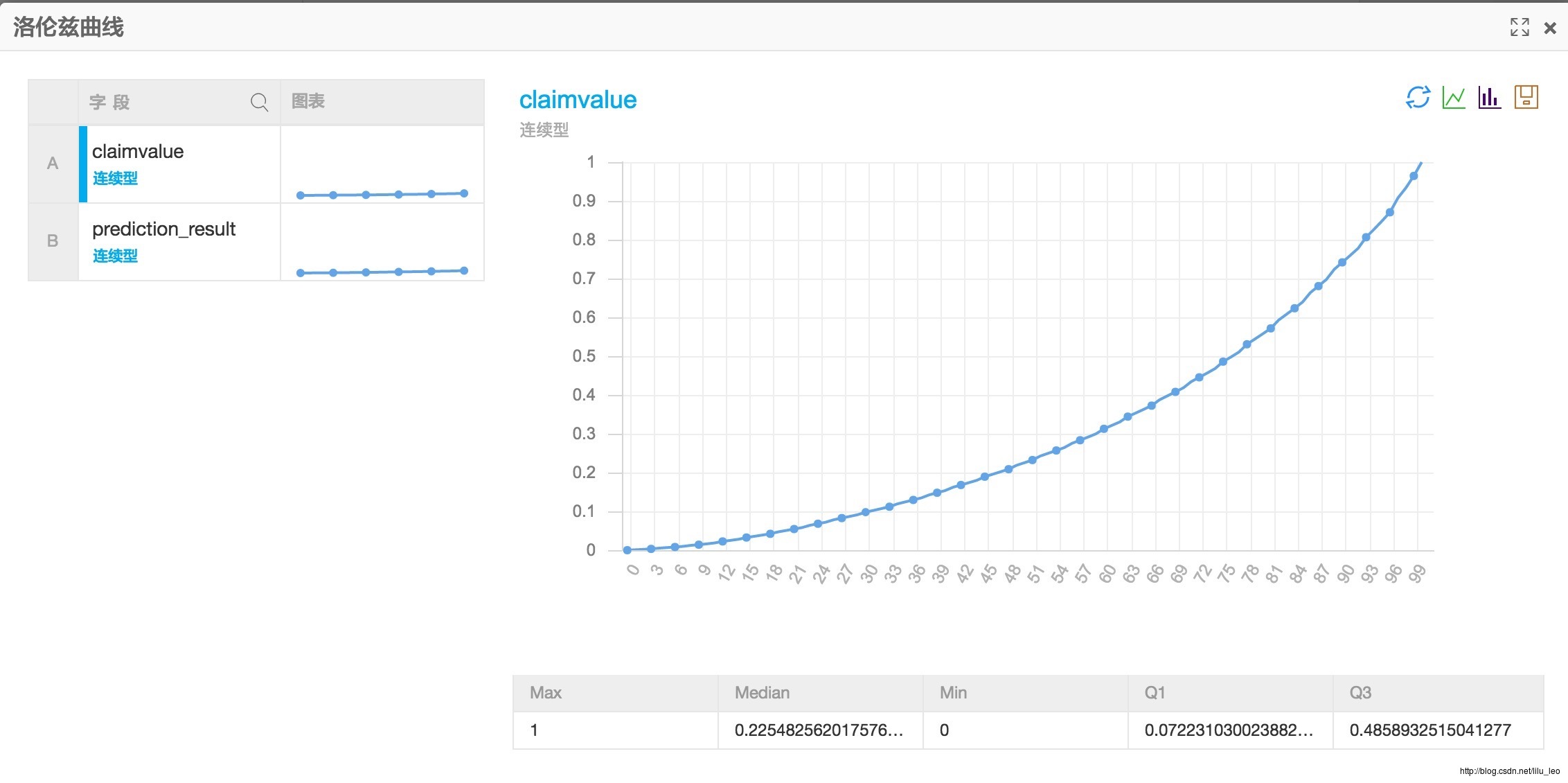The width and height of the screenshot is (1568, 783).
Task: Click the refresh chart icon
Action: coord(1418,97)
